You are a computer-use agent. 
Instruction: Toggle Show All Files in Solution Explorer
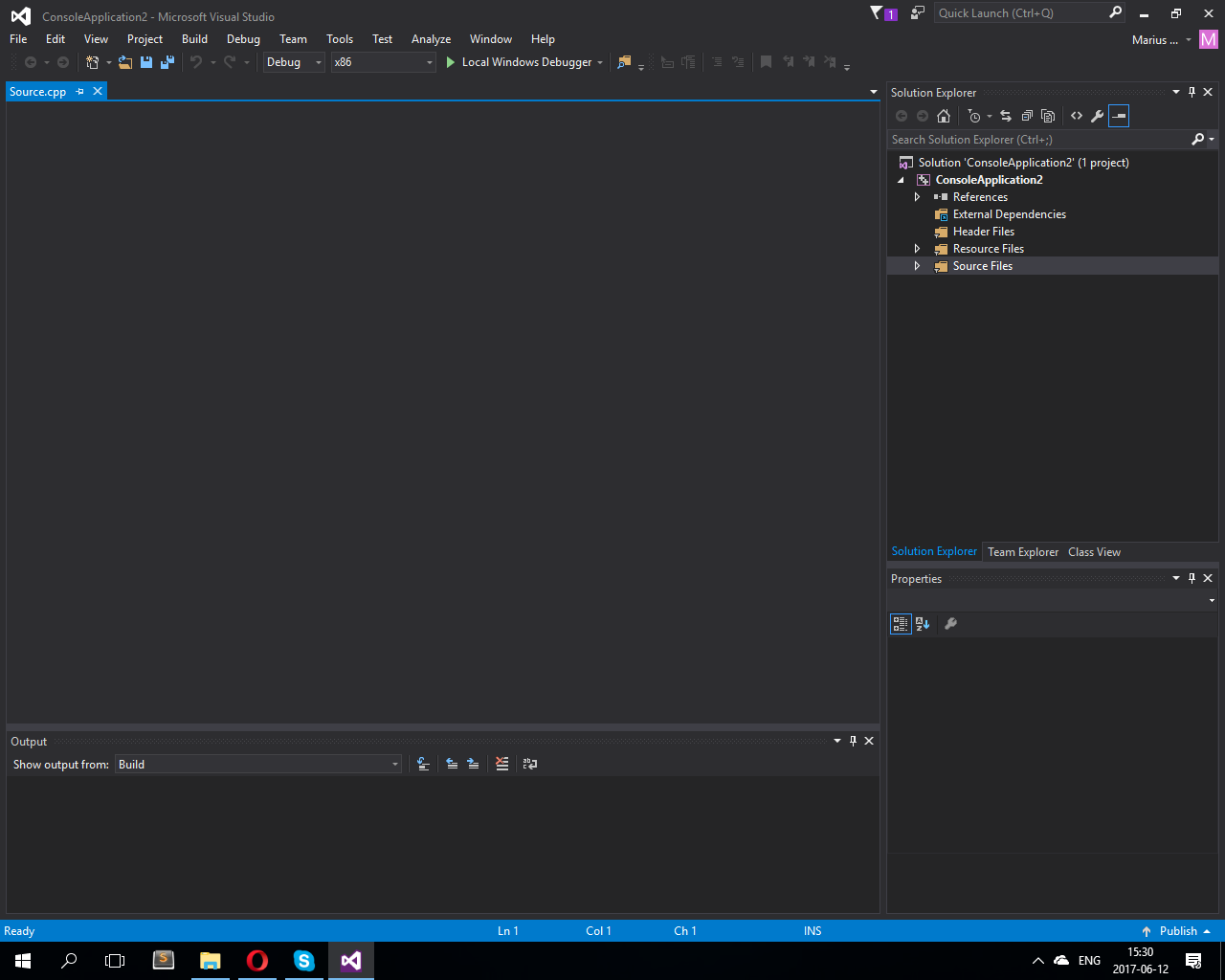point(1048,116)
